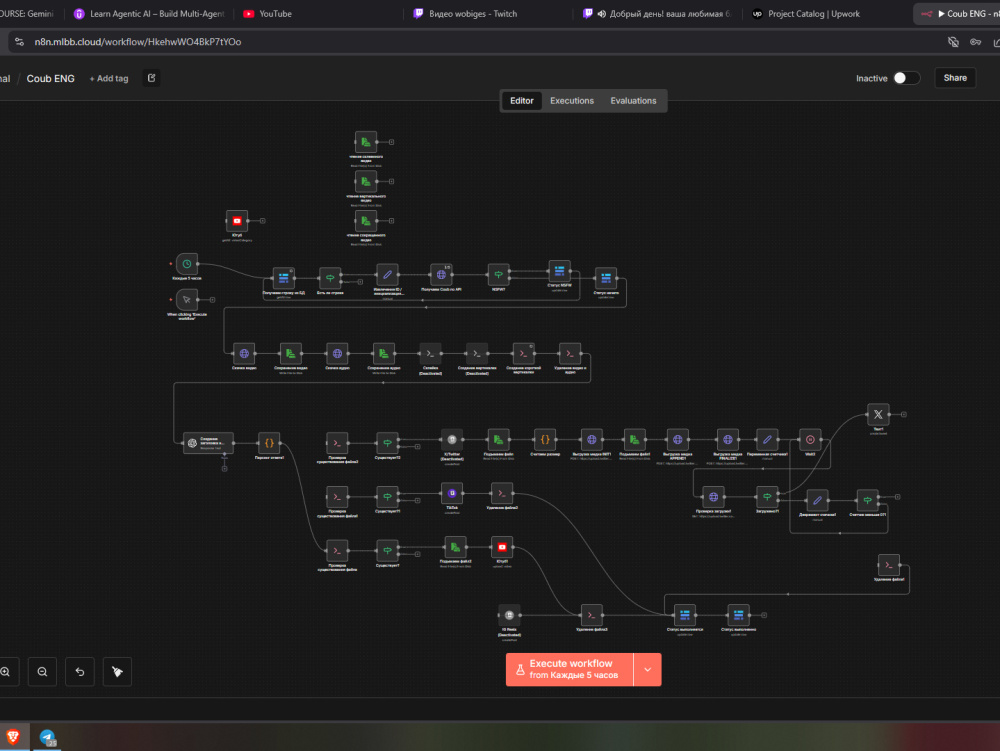This screenshot has width=1000, height=751.
Task: Click the Share button
Action: 955,78
